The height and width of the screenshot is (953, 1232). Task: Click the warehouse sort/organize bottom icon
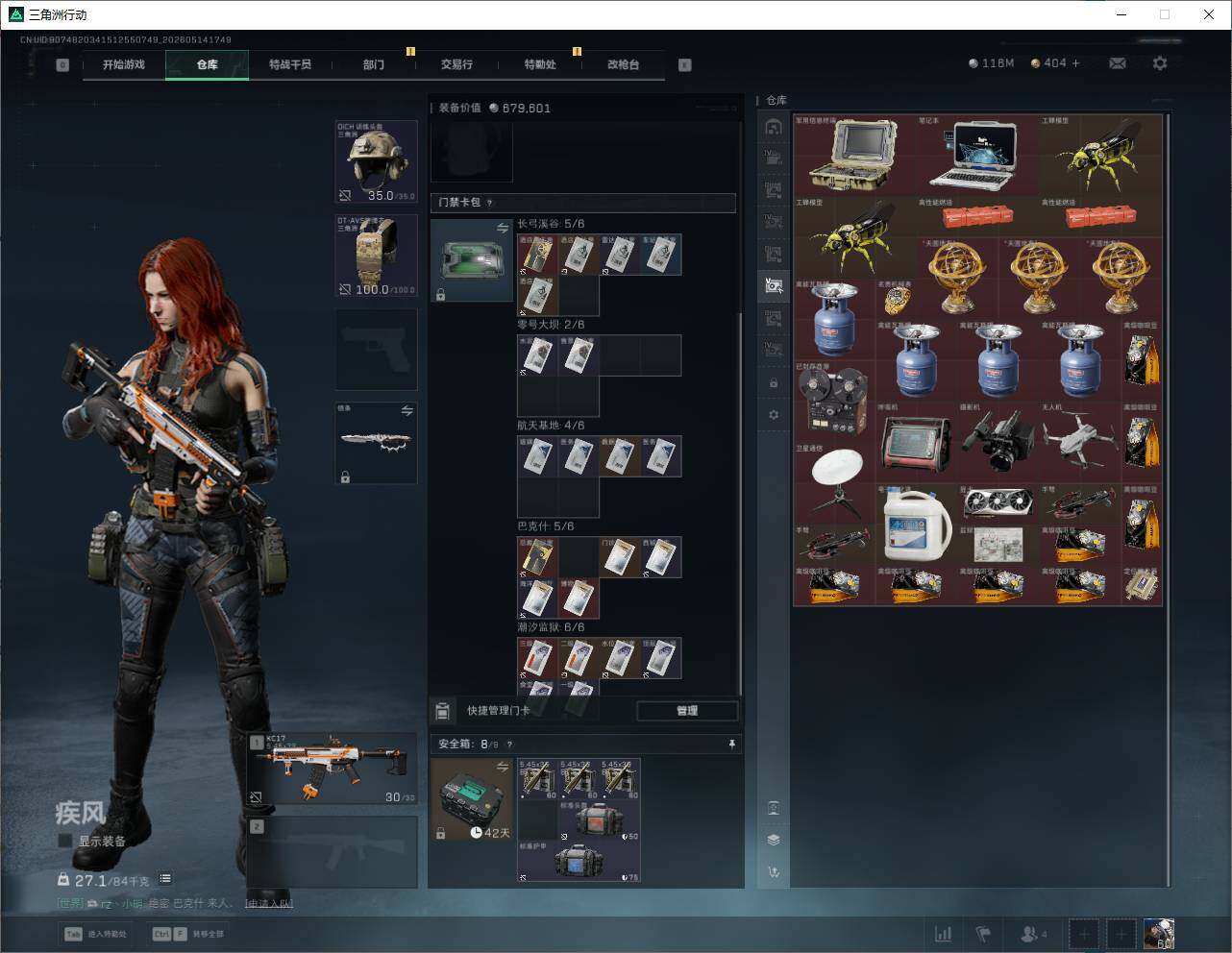tap(774, 872)
